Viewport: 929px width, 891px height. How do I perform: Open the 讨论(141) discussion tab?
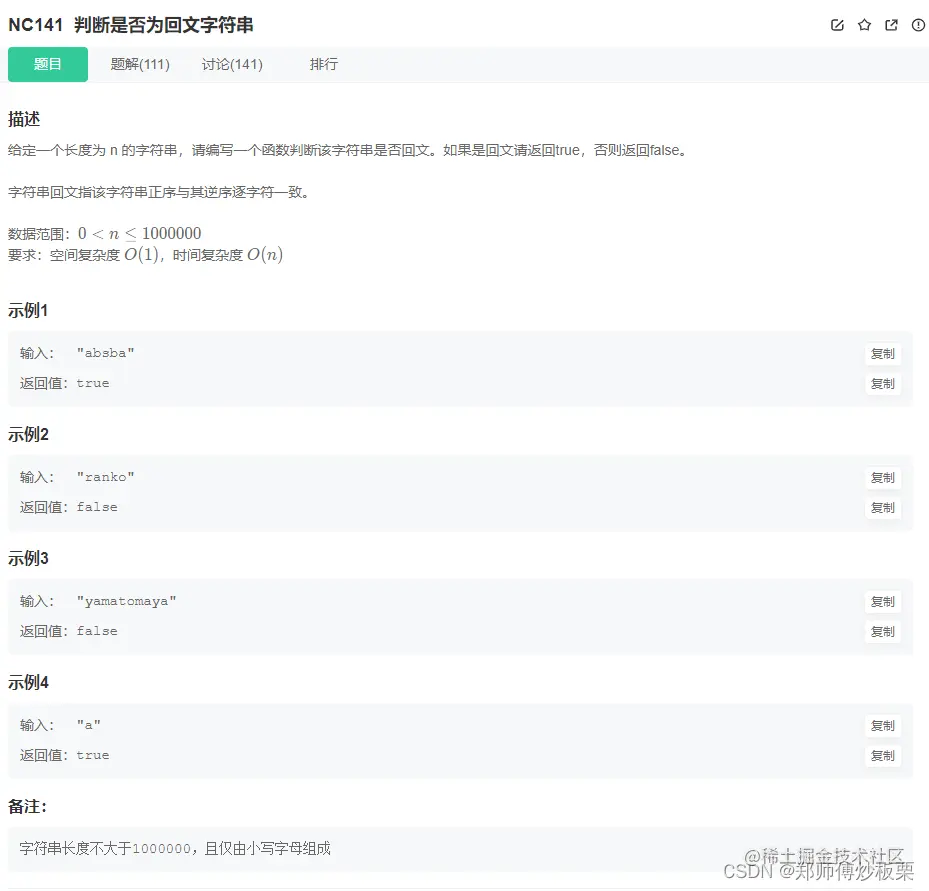tap(232, 63)
